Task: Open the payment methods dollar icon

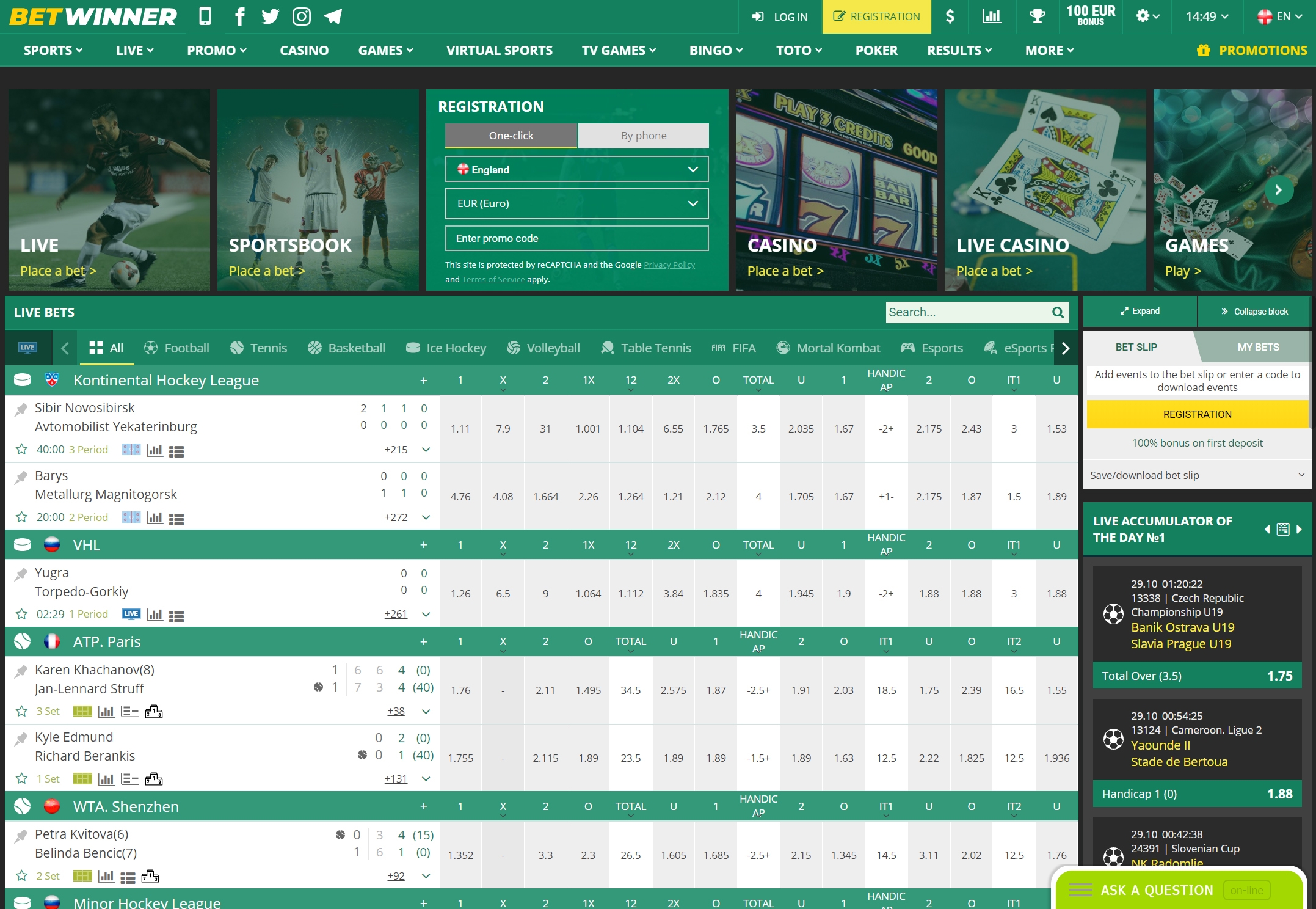Action: coord(950,16)
